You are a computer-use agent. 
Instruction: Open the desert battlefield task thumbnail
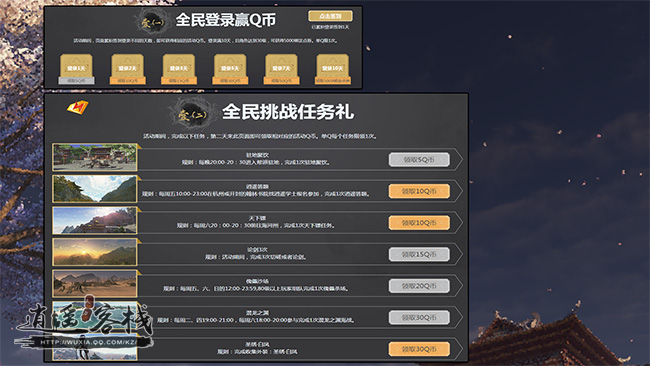(95, 284)
